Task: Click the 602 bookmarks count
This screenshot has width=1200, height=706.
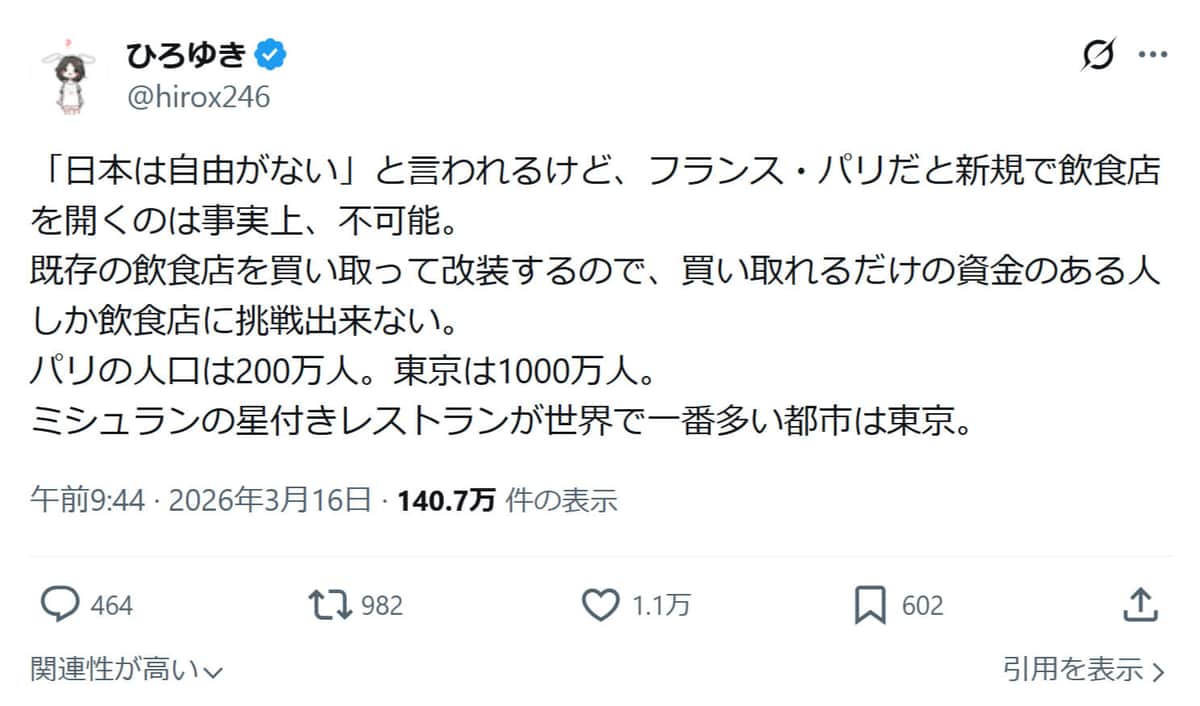Action: (922, 605)
